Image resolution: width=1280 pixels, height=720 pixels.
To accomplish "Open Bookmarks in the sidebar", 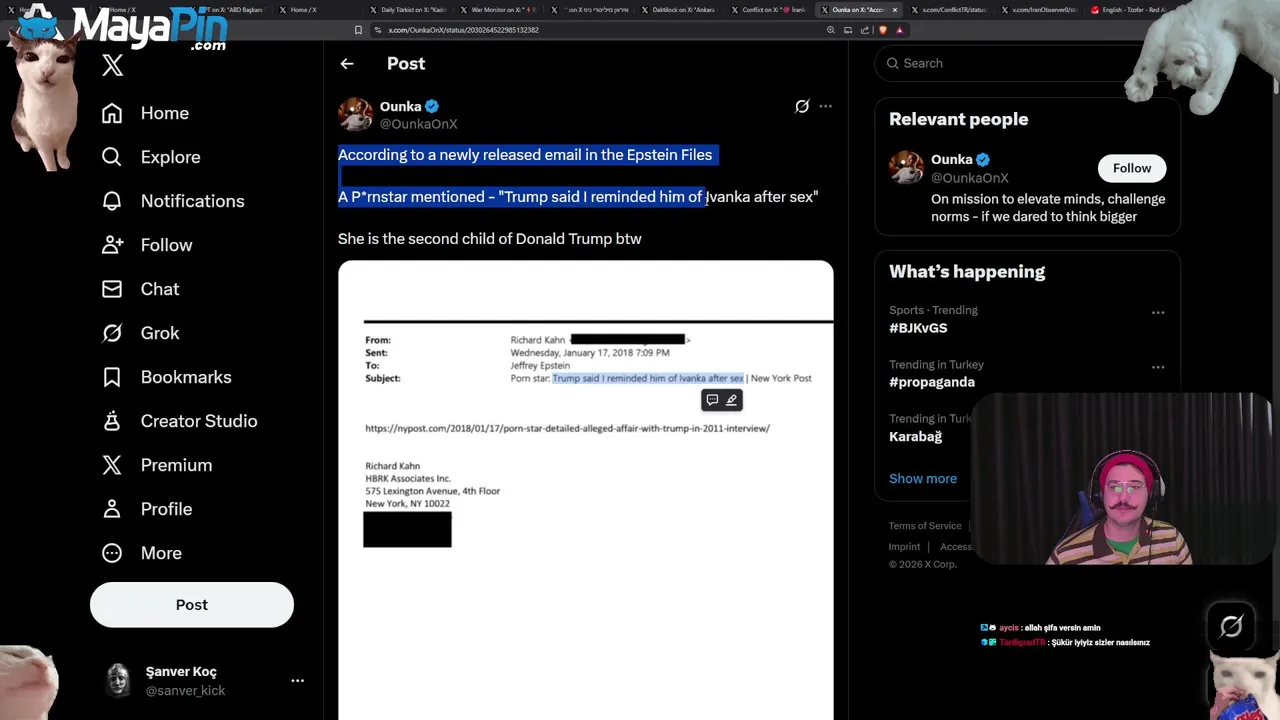I will click(x=166, y=377).
